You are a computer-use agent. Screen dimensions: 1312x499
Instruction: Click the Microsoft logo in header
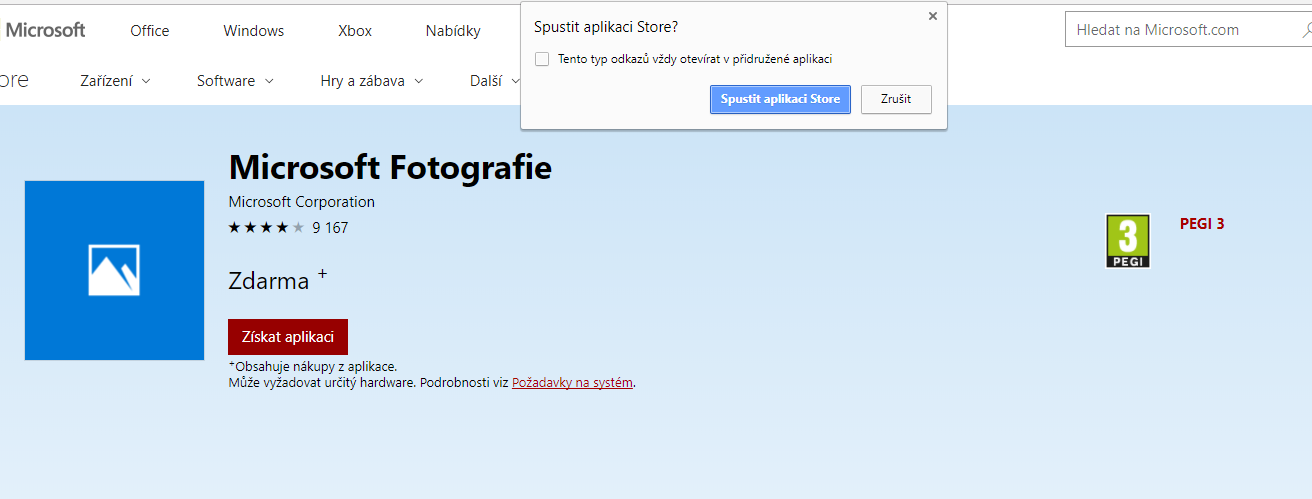[x=43, y=30]
